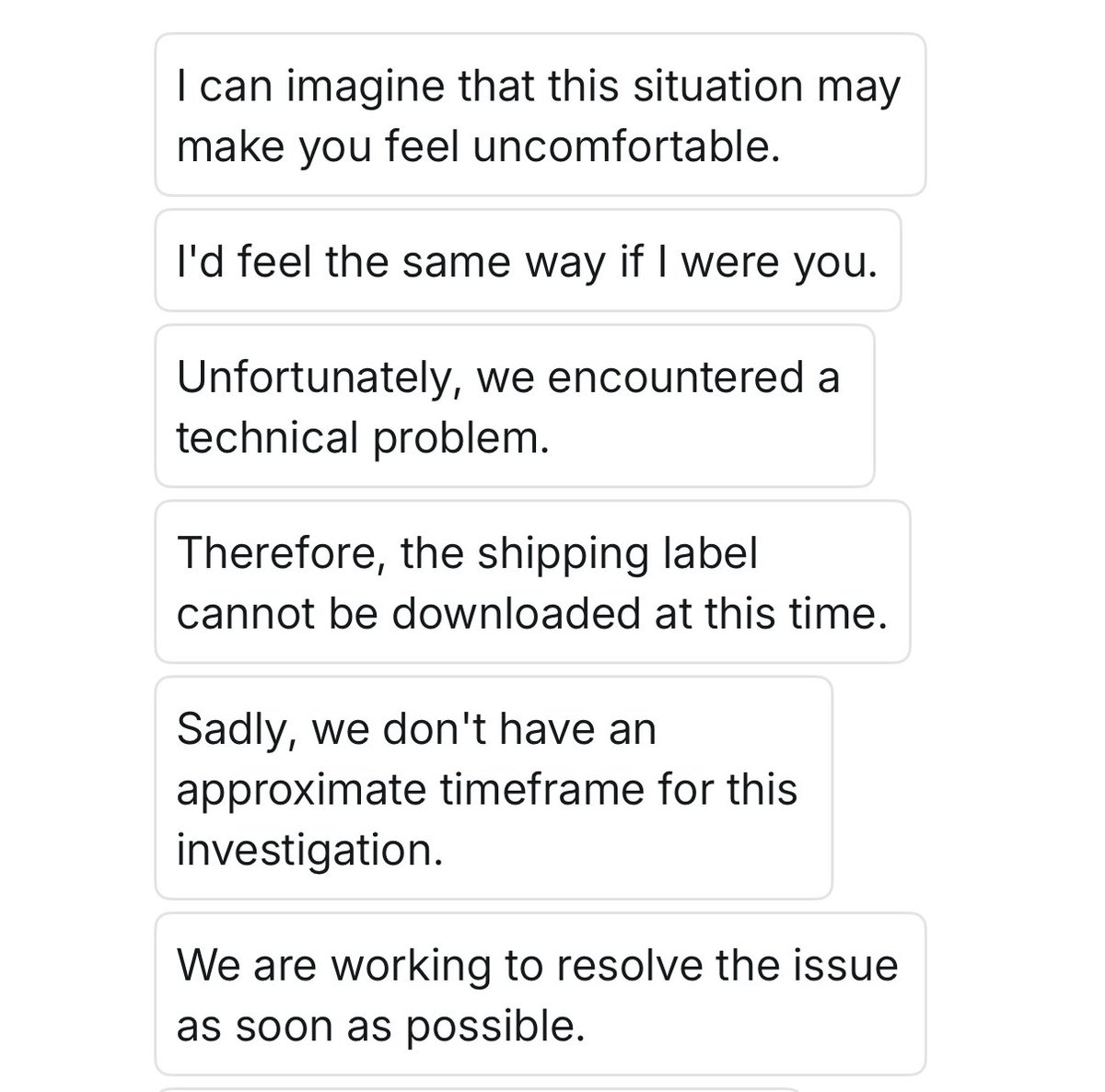Click the "We are working to resolve" message
Screen dimensions: 1105x1092
[x=540, y=993]
